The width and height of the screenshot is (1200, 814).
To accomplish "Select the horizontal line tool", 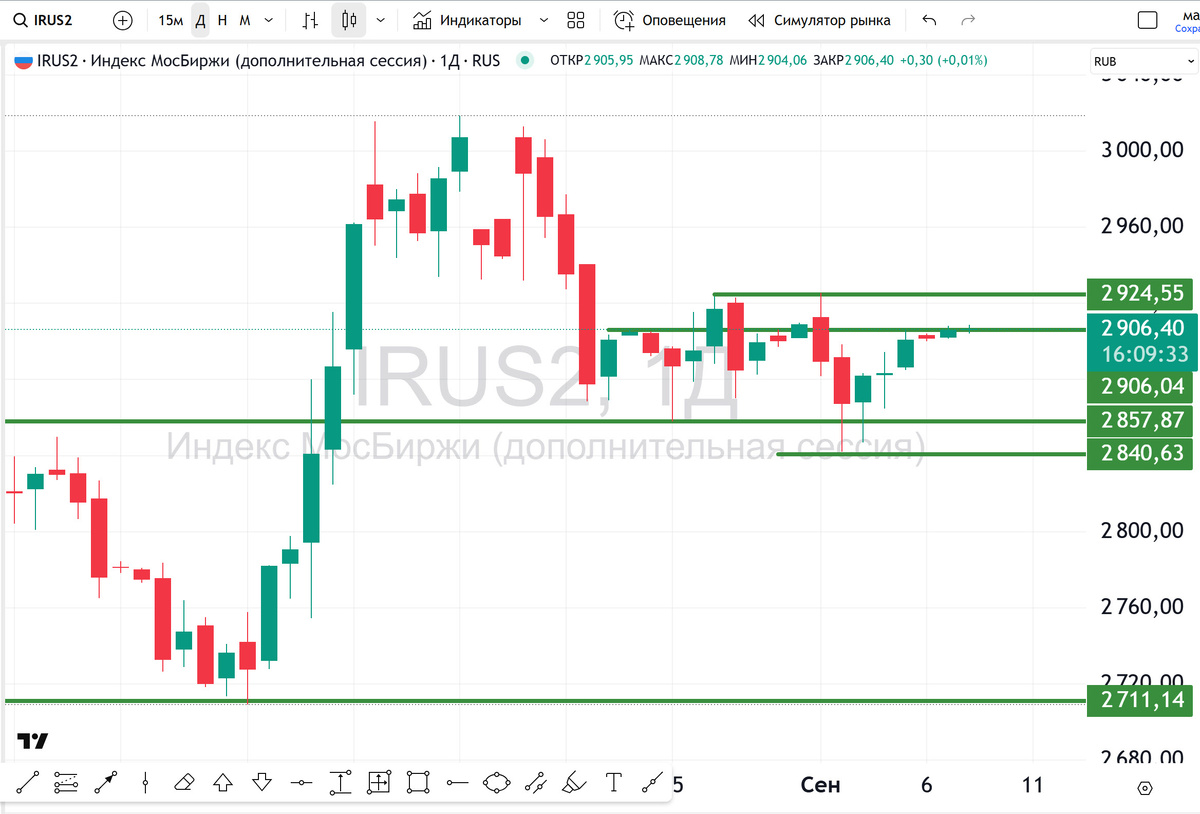I will tap(301, 782).
